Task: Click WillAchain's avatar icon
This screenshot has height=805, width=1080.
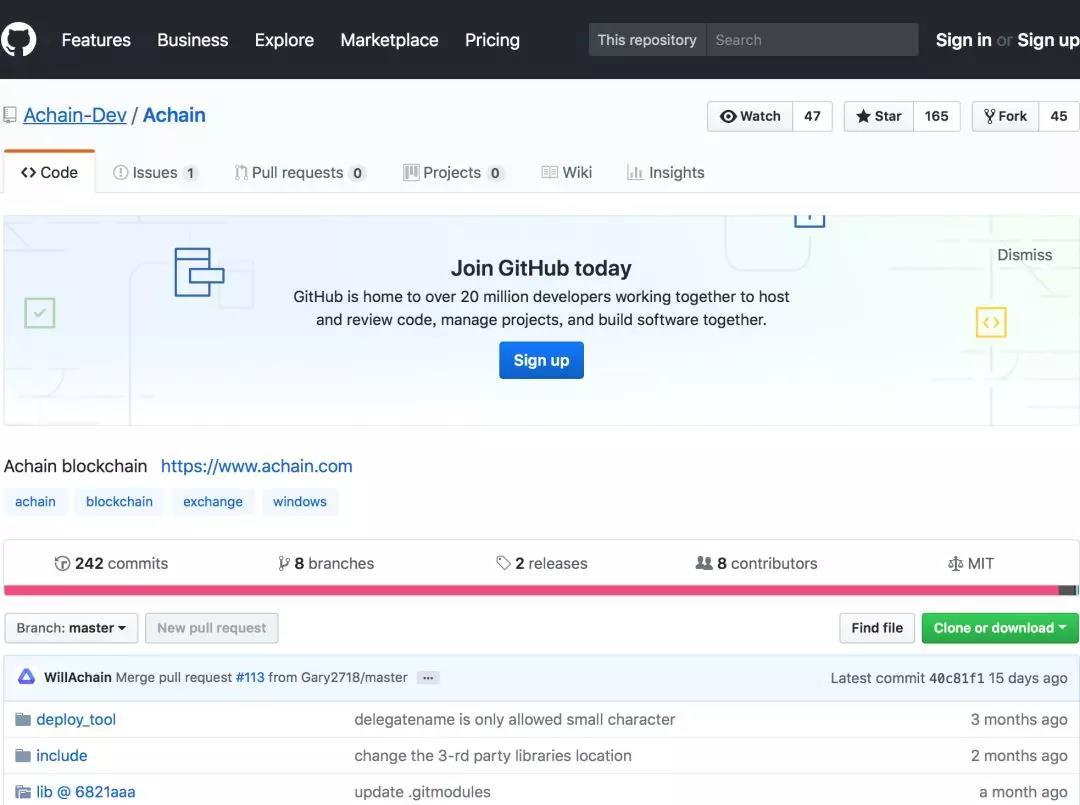Action: [x=26, y=677]
